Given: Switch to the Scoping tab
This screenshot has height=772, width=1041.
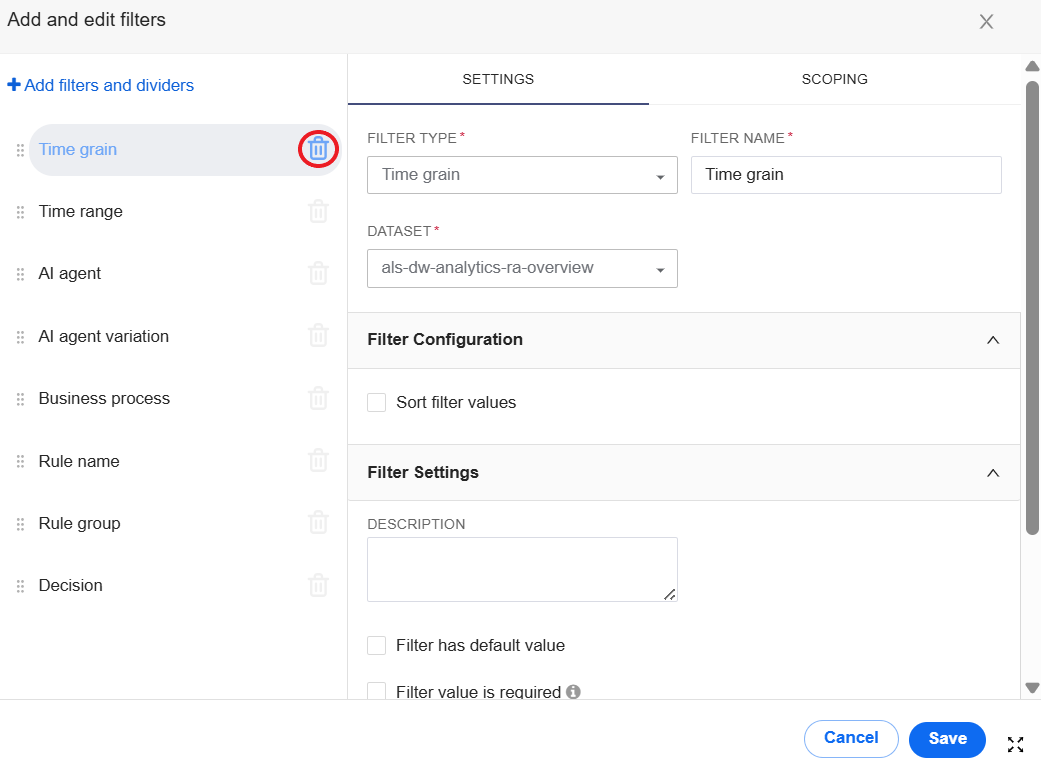Looking at the screenshot, I should (835, 79).
